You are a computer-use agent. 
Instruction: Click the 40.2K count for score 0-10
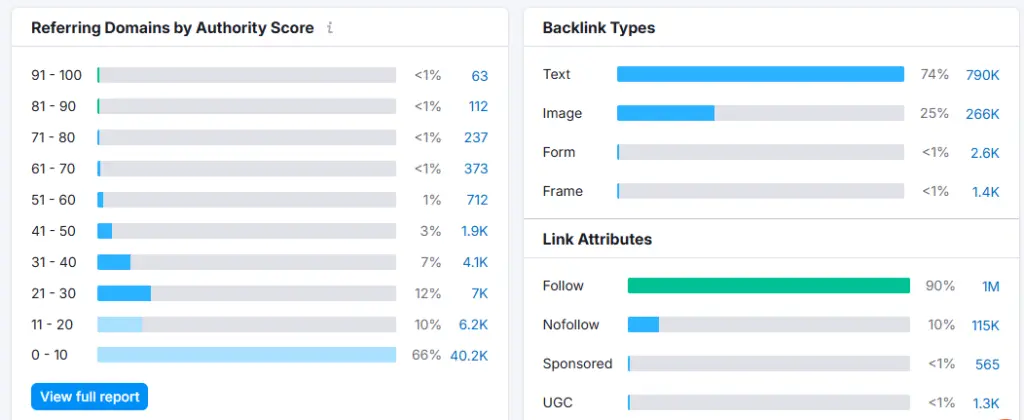[468, 355]
